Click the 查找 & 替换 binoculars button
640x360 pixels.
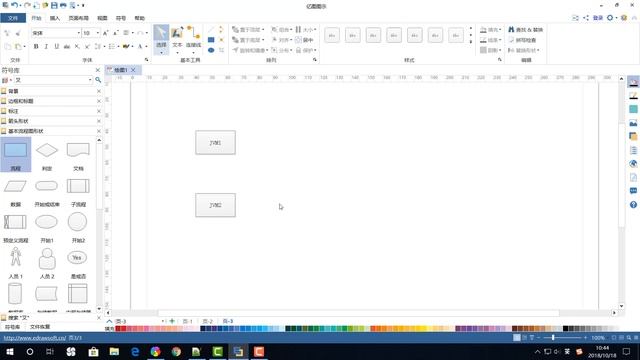[x=525, y=30]
